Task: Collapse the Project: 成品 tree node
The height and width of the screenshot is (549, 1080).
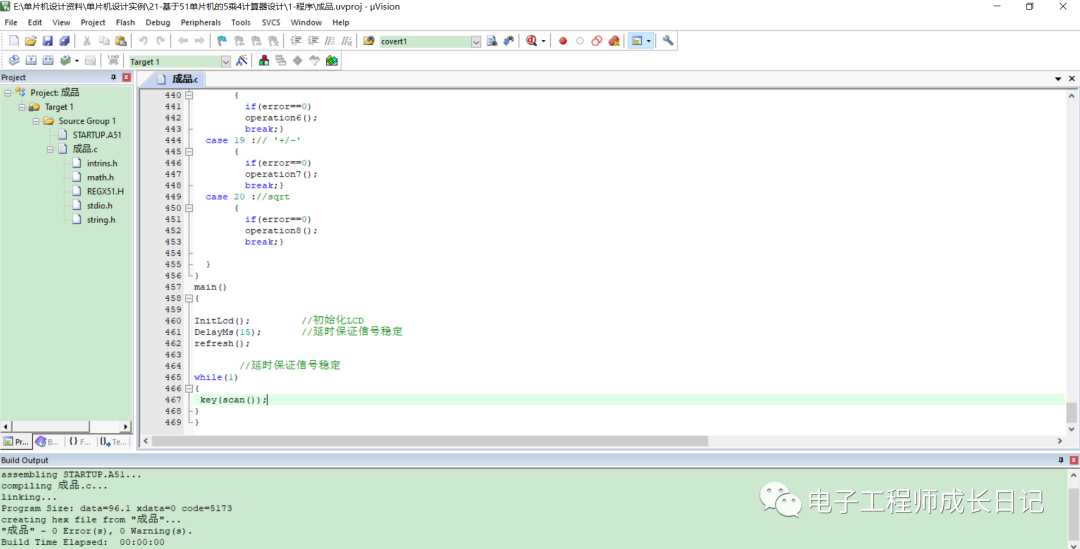Action: (8, 93)
